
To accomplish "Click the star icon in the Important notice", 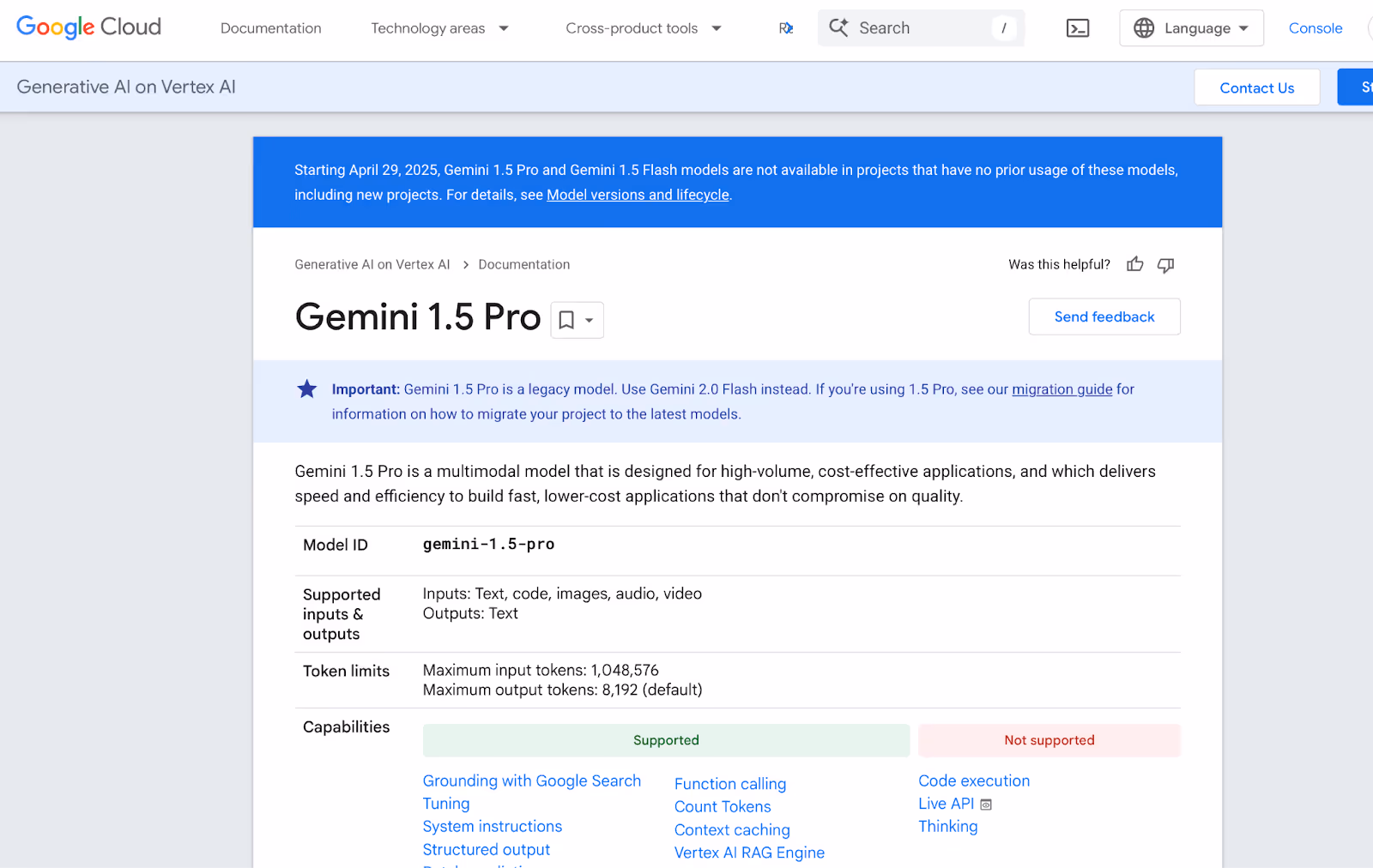I will [306, 389].
